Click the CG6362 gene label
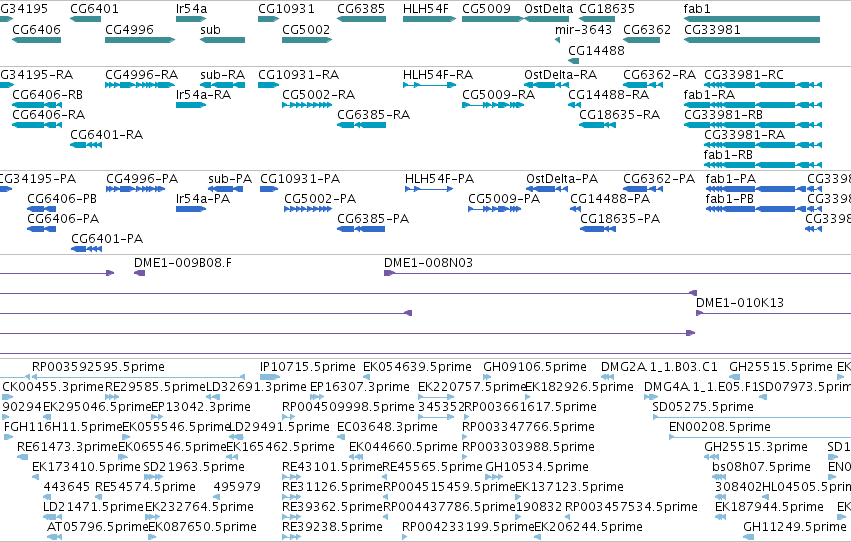The width and height of the screenshot is (851, 542). (647, 30)
